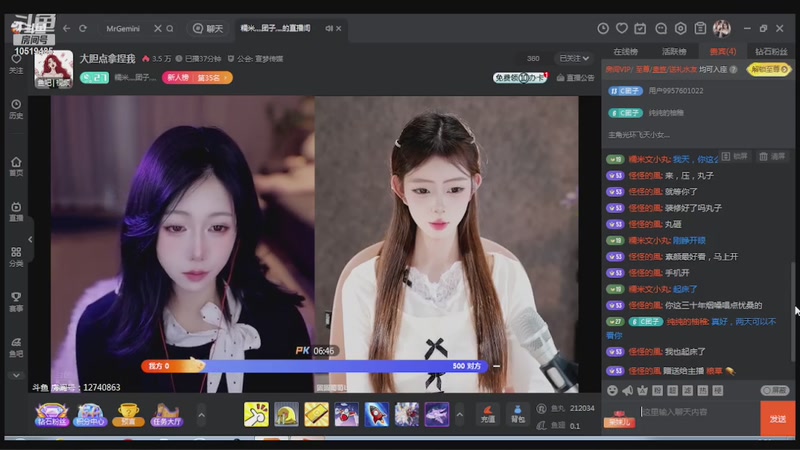Clear the MrGemini search text
Viewport: 800px width, 450px height.
(158, 29)
